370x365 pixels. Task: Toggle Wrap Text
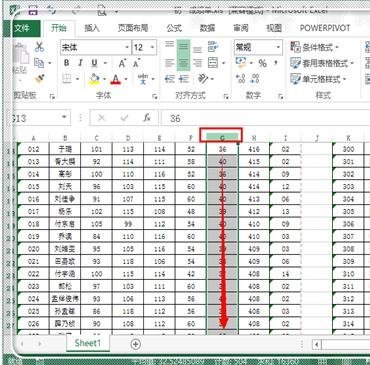[213, 47]
